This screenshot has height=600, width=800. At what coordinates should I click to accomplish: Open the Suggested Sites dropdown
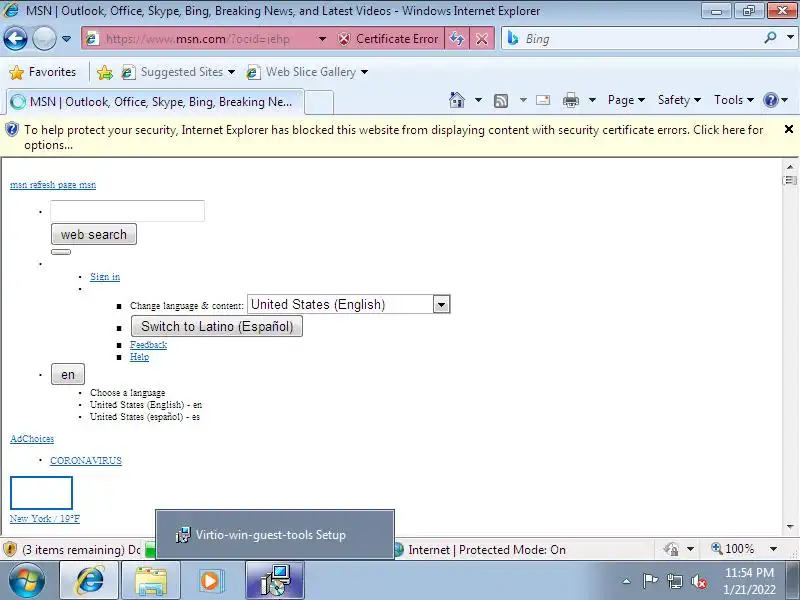[x=178, y=72]
